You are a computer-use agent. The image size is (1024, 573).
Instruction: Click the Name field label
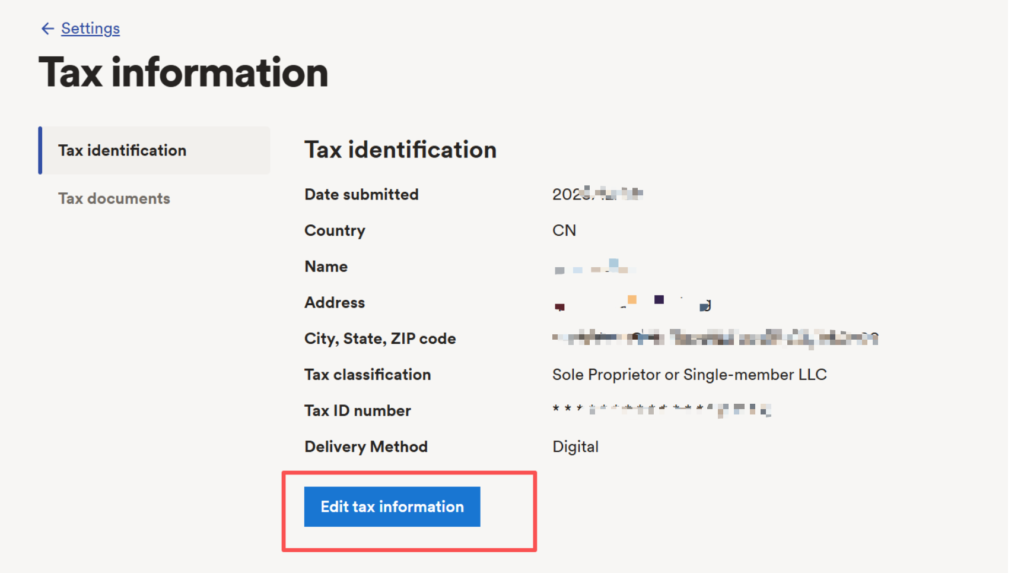tap(326, 267)
